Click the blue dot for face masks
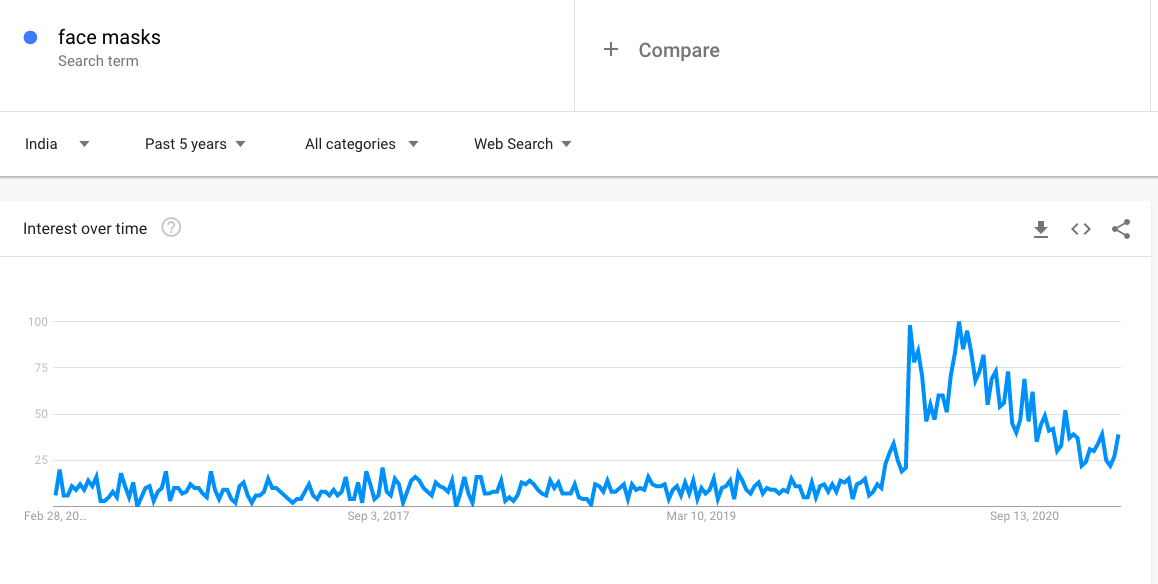 click(x=30, y=38)
